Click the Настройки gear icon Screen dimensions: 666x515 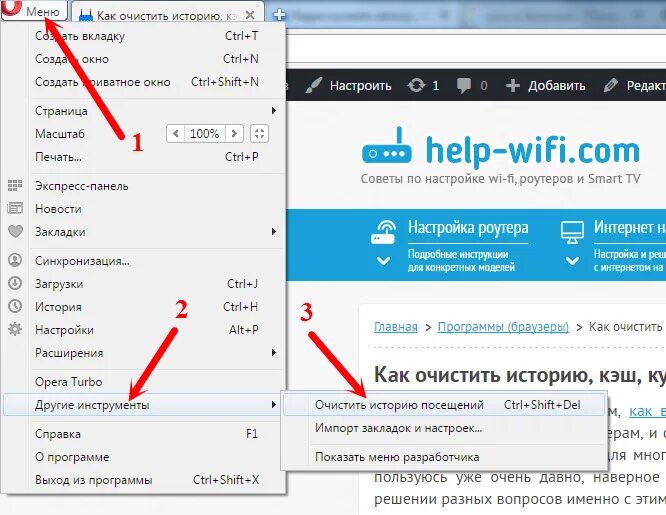15,329
